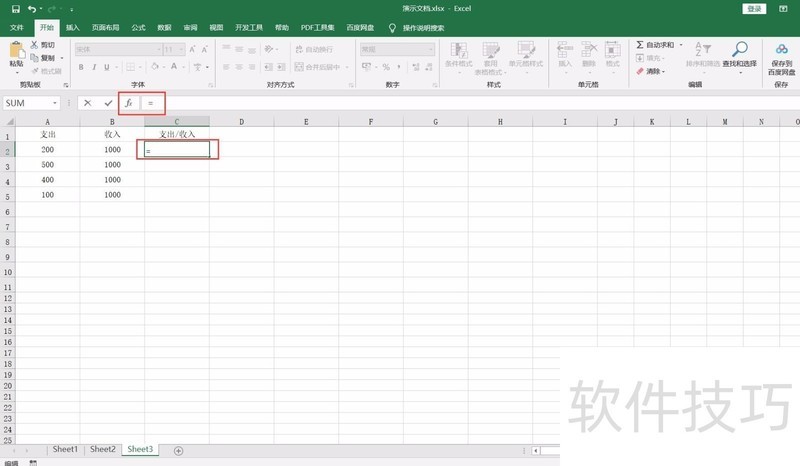Click the Tell Me search box (操作说明搜索)
Image resolution: width=800 pixels, height=466 pixels.
(423, 28)
